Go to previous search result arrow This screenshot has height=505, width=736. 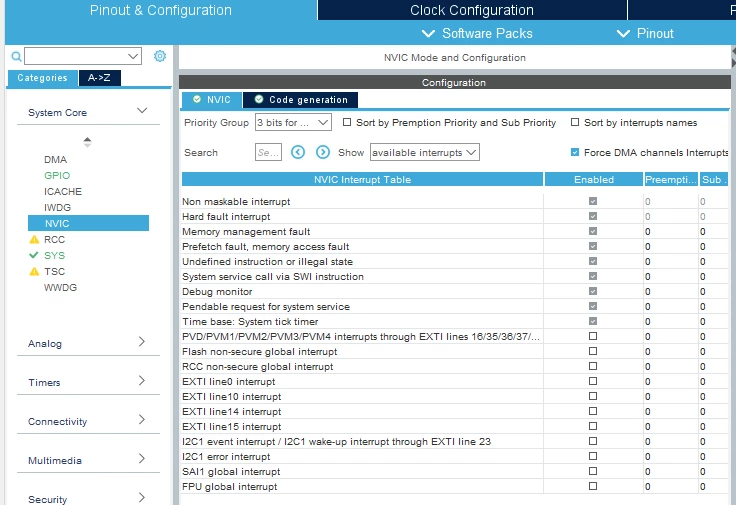298,152
